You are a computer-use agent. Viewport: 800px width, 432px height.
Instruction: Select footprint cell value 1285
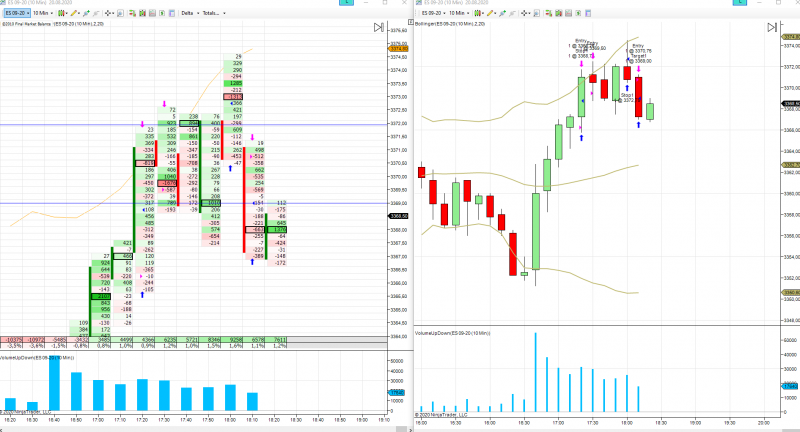click(234, 83)
